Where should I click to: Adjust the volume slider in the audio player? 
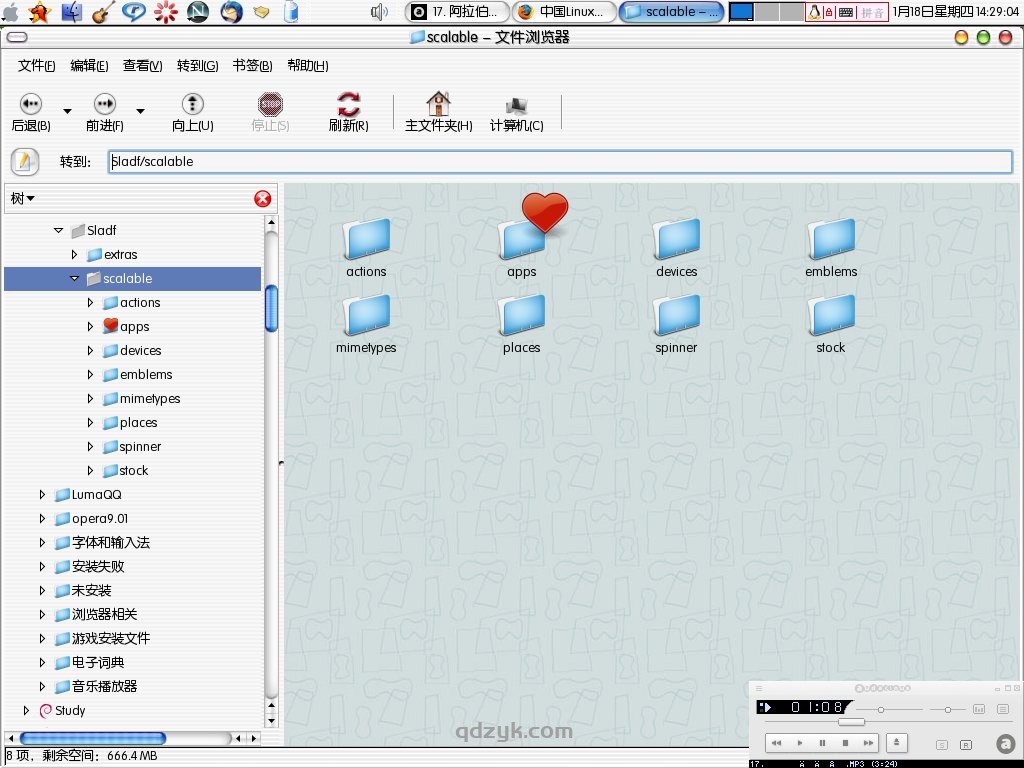point(880,710)
